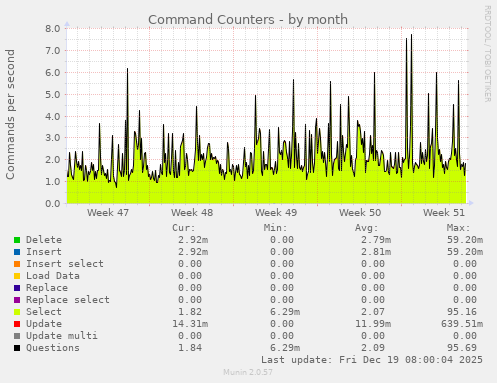Click the dark blue Replace swatch
The height and width of the screenshot is (383, 497).
[x=17, y=288]
